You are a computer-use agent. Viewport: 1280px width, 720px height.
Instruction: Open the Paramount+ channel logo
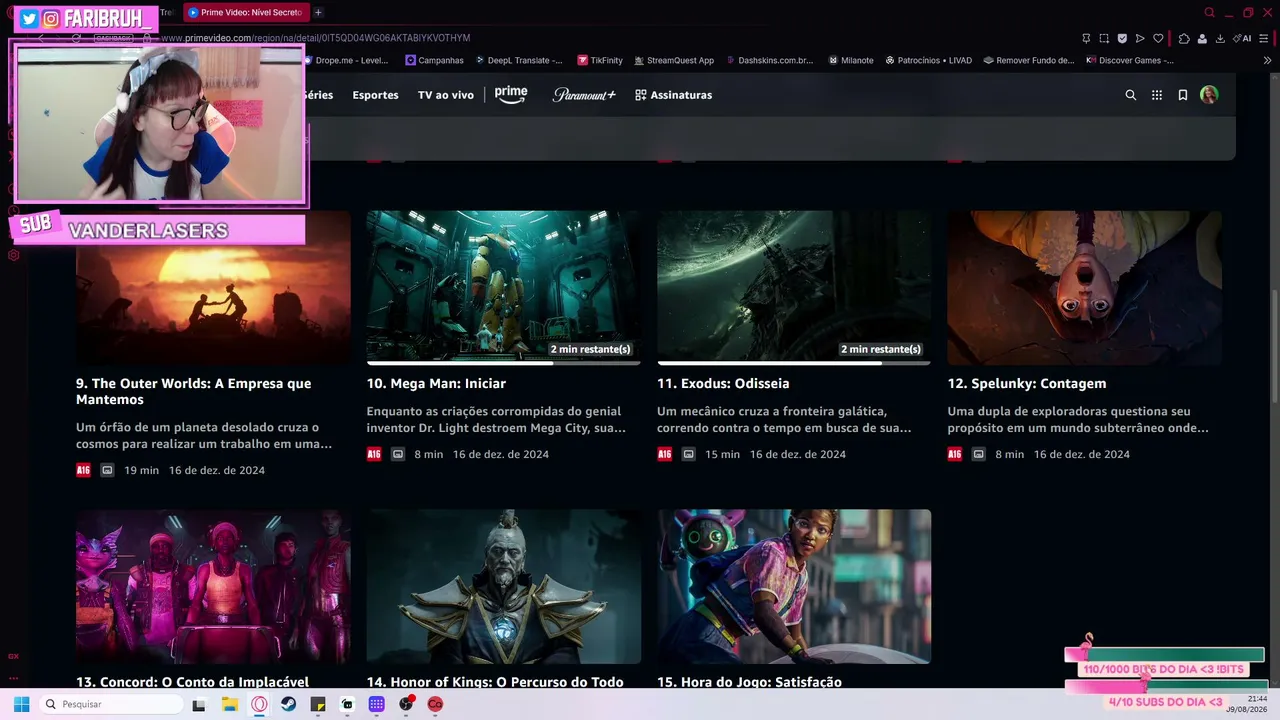click(584, 95)
